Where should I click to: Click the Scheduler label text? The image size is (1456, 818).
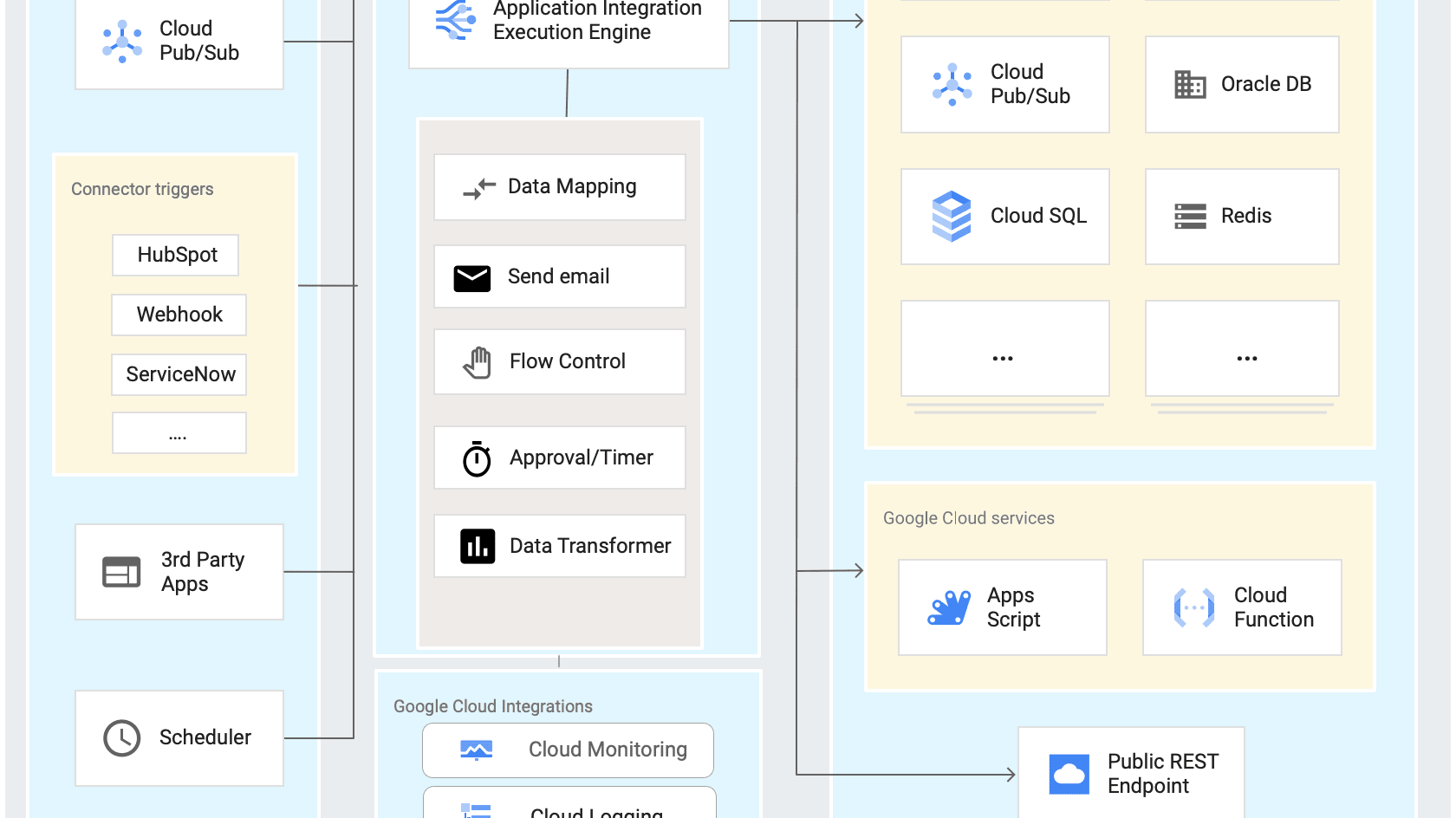[205, 737]
